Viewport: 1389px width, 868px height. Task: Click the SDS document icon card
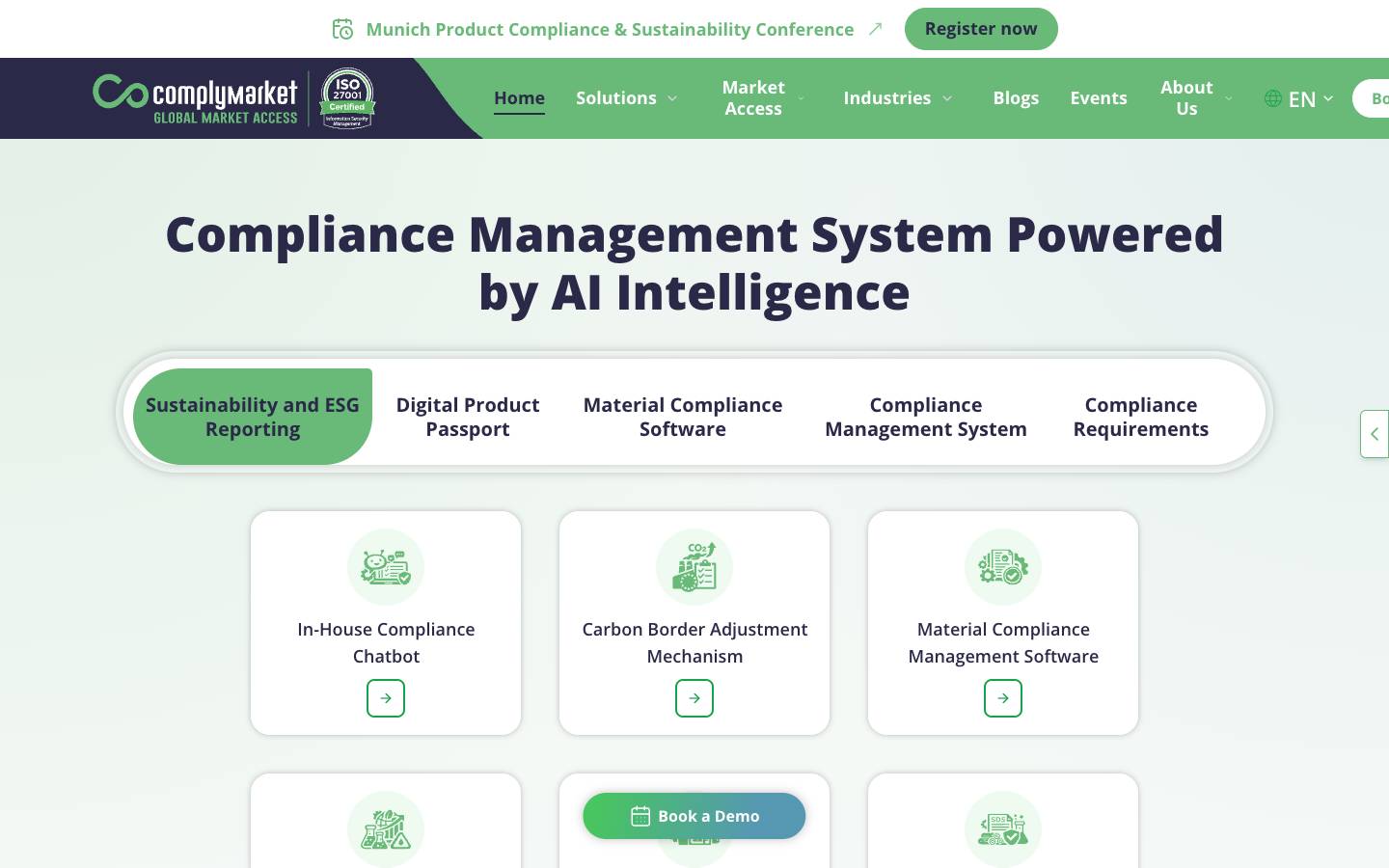(x=1003, y=828)
